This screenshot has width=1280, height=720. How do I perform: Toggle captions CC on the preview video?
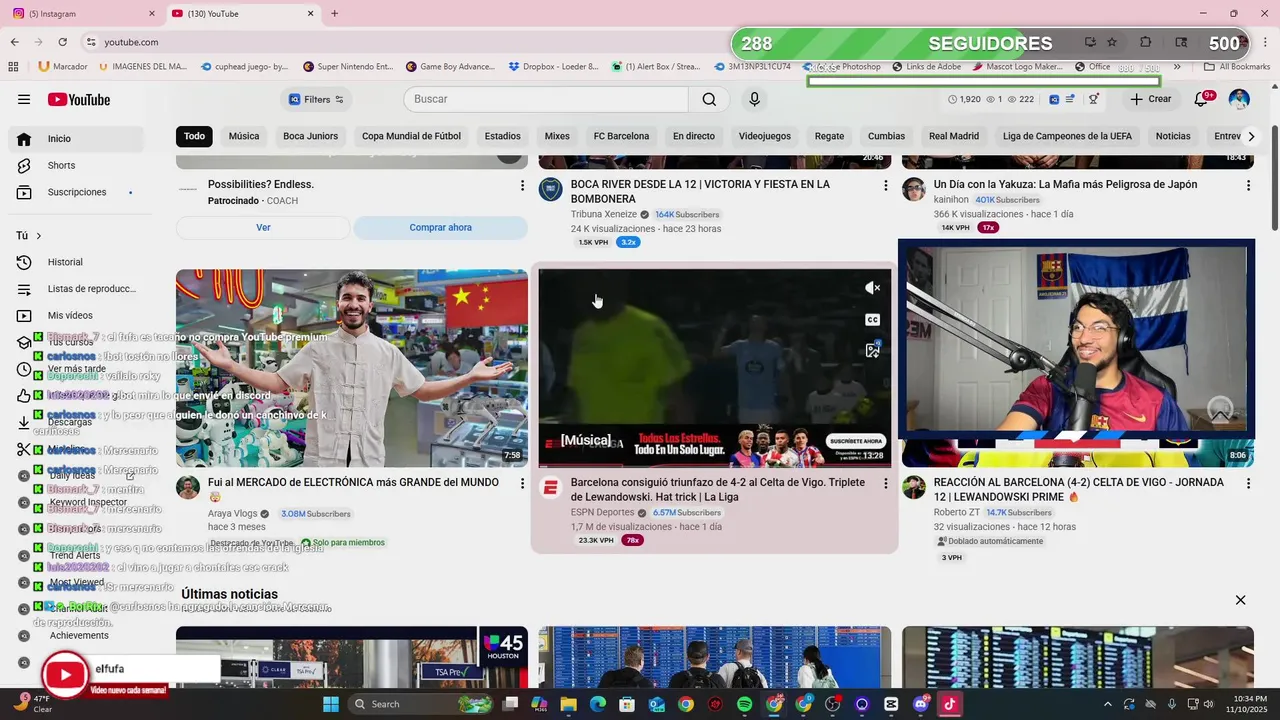click(872, 320)
